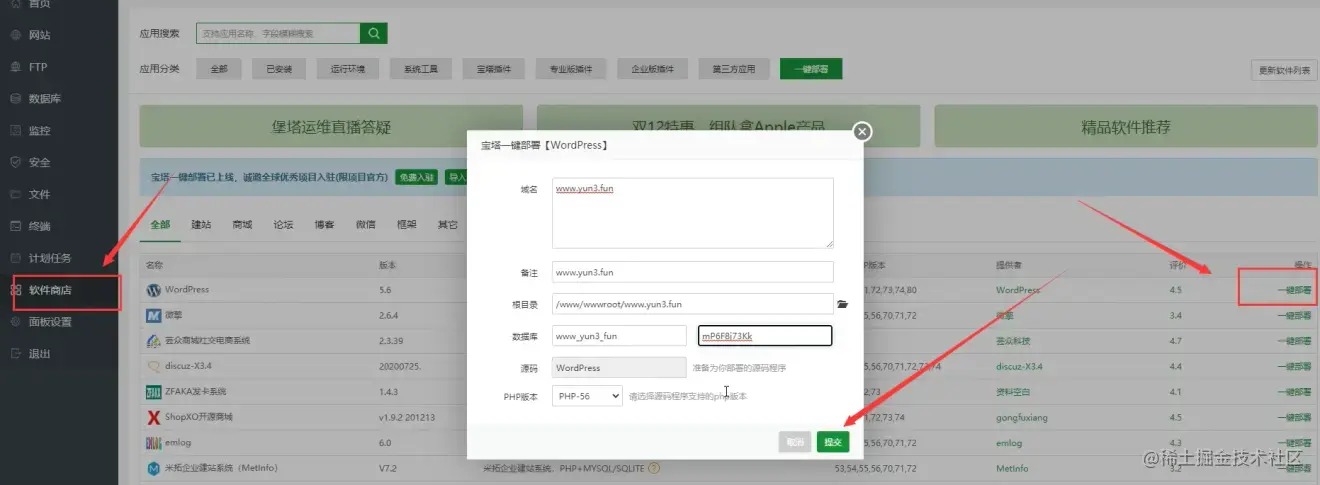Click the 更新软件列表 button

1284,70
